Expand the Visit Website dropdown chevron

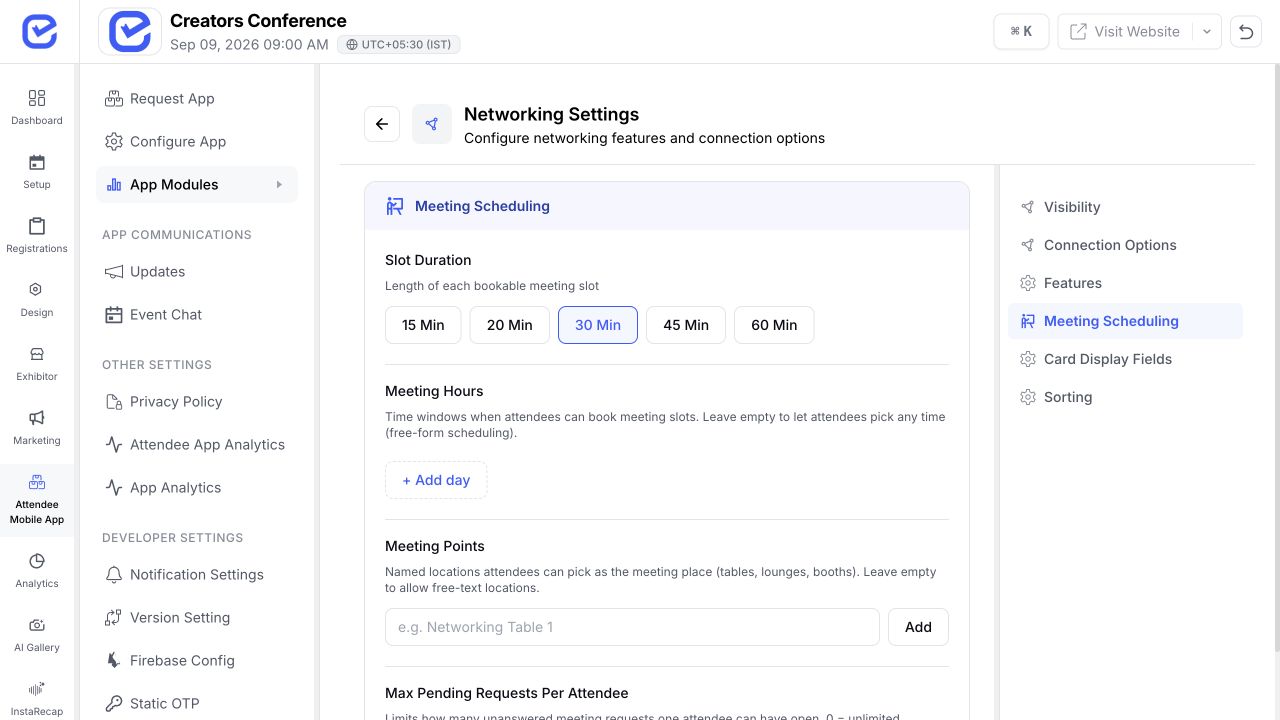click(x=1207, y=31)
